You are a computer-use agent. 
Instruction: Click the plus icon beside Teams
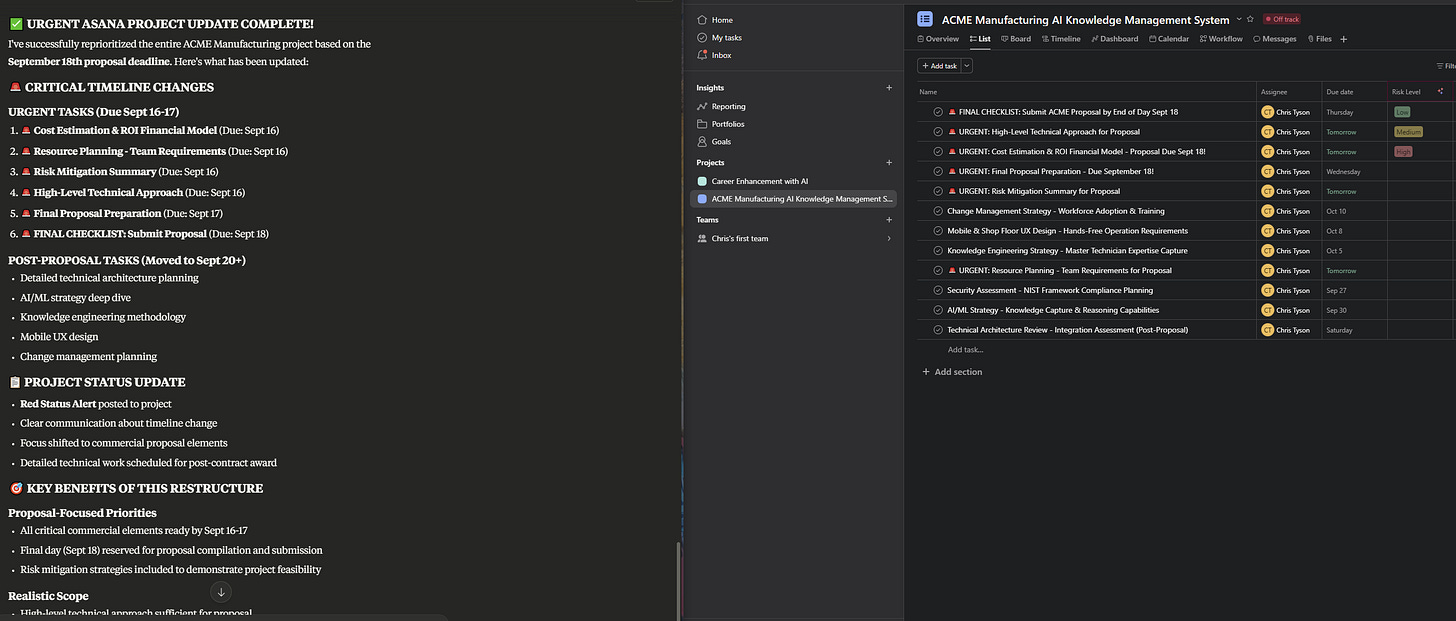pos(889,220)
